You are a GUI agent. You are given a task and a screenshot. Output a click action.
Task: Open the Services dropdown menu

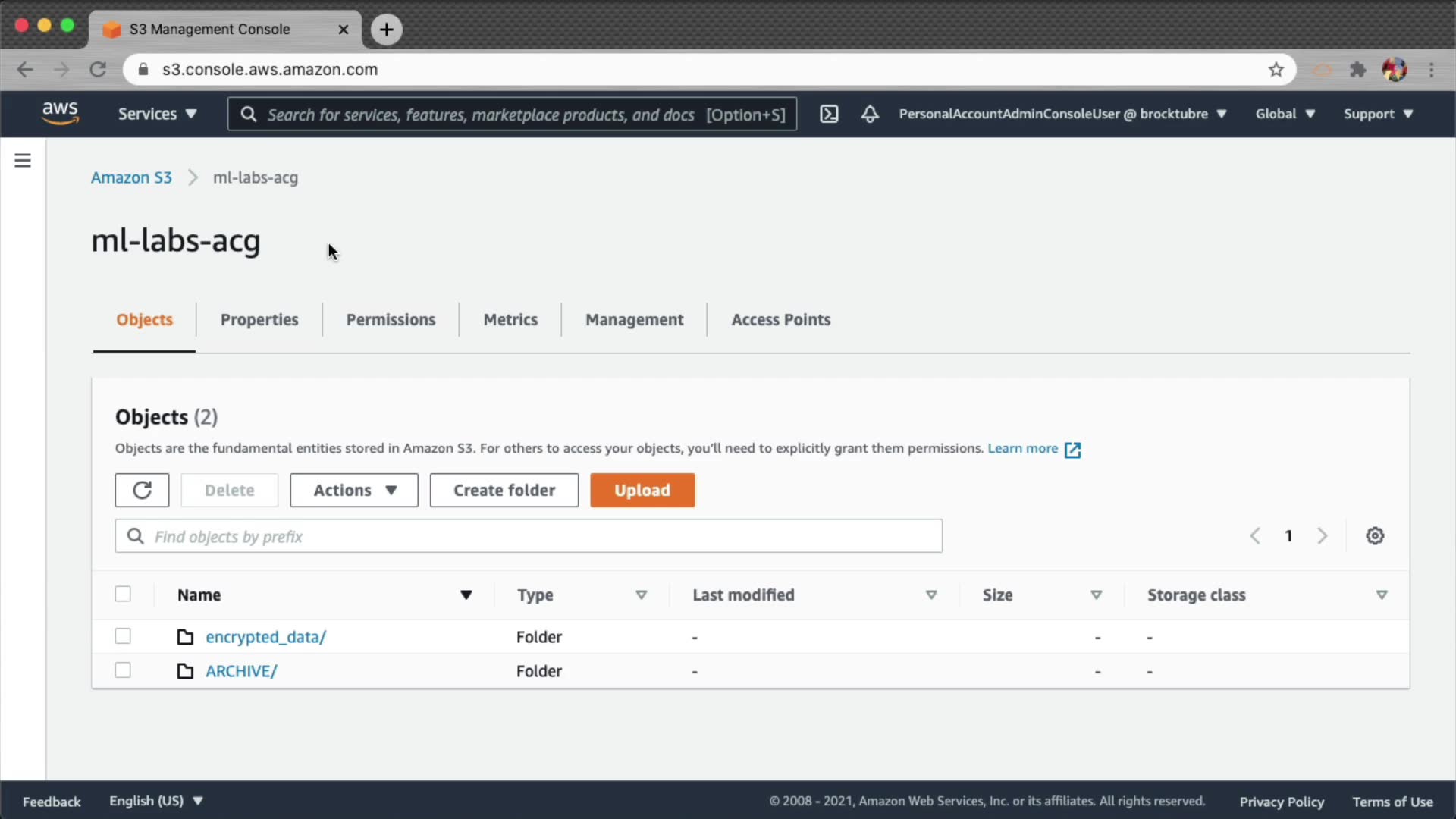click(x=157, y=114)
